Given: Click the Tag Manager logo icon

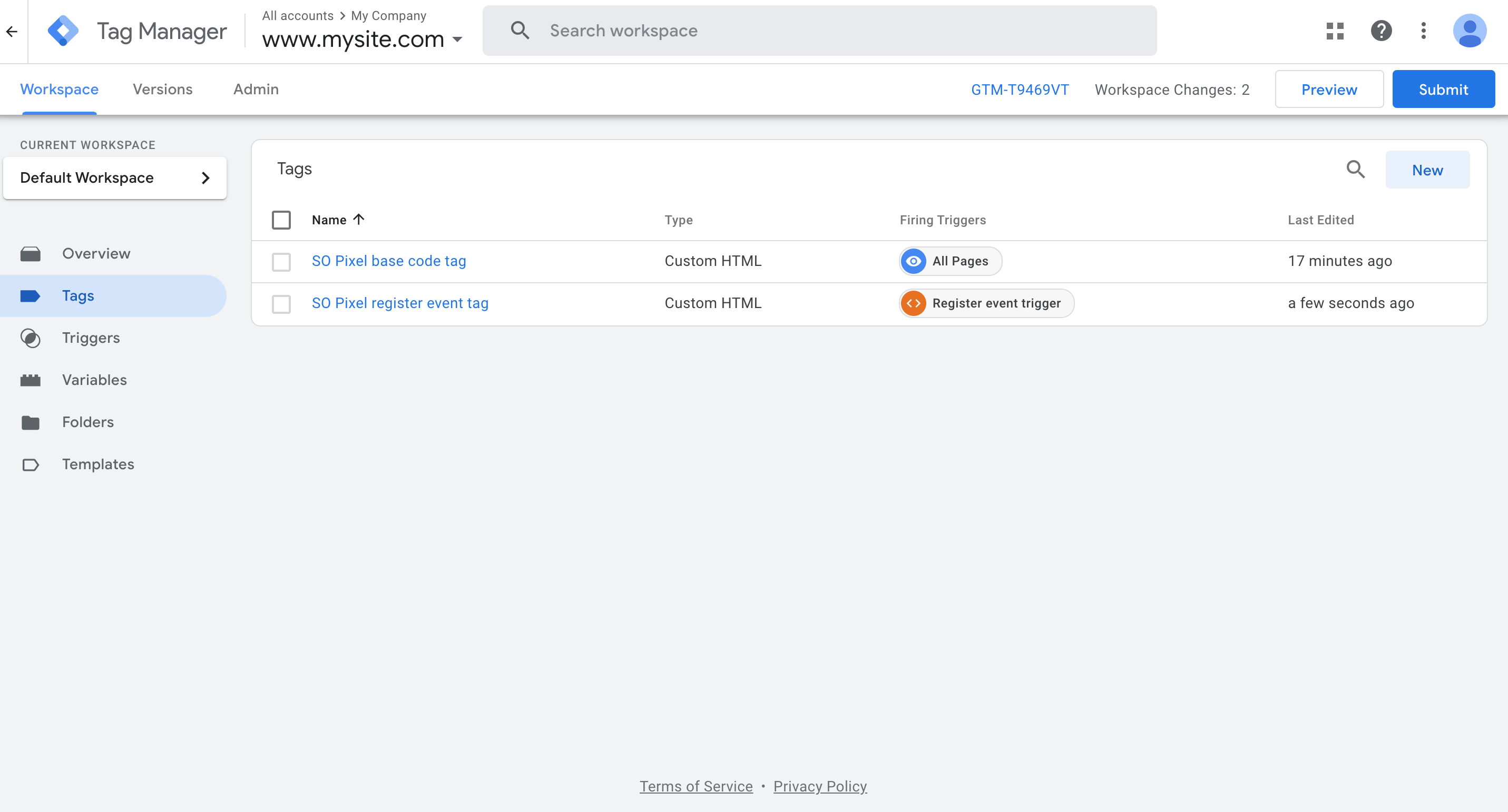Looking at the screenshot, I should (63, 31).
